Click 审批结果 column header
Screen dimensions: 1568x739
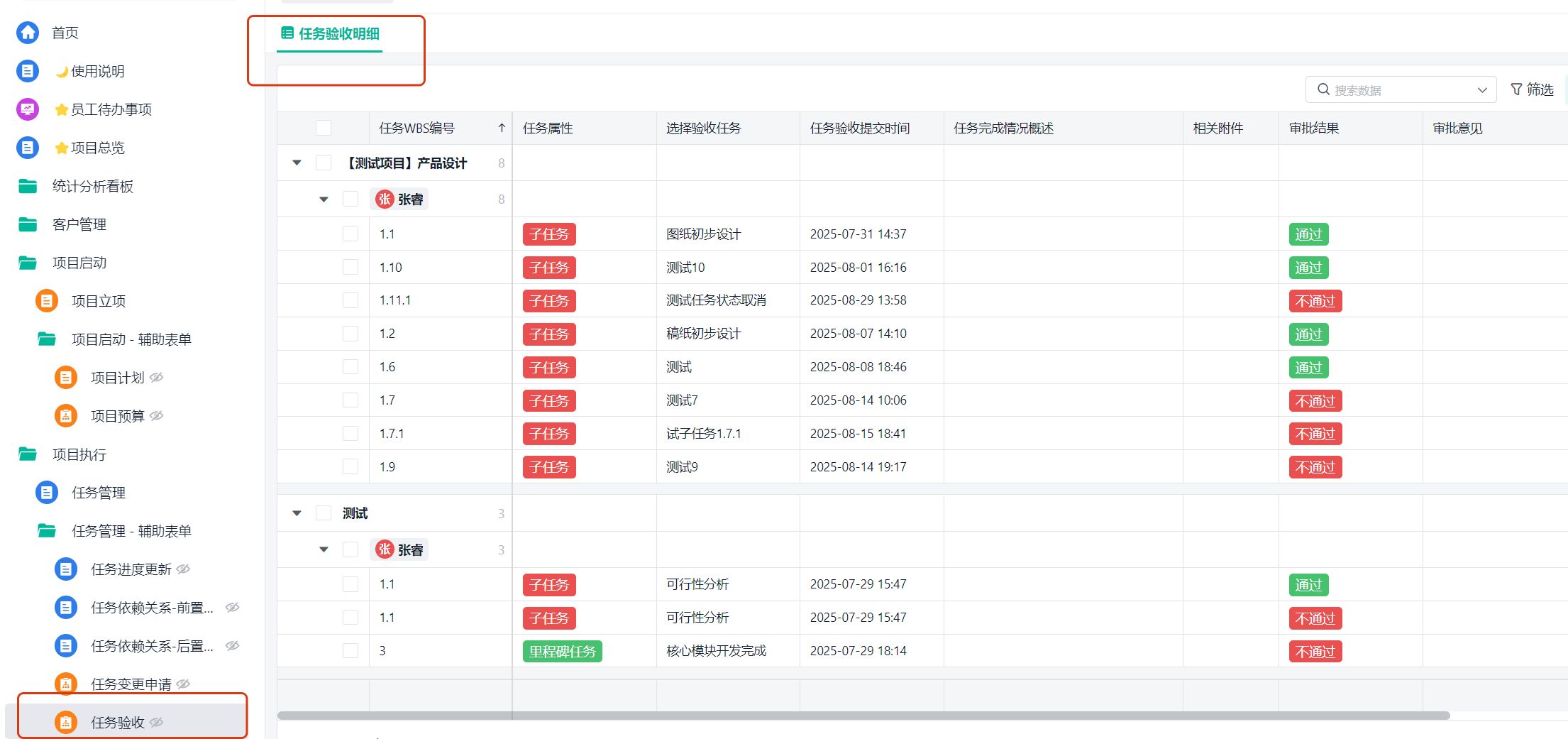pyautogui.click(x=1350, y=128)
